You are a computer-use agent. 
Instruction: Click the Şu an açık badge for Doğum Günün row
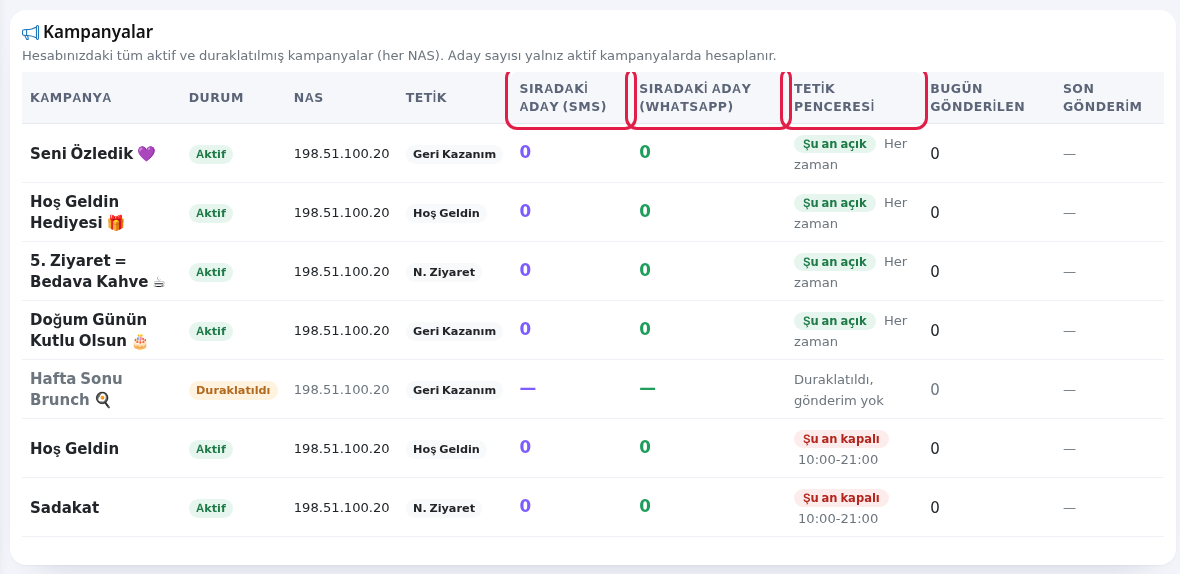click(x=835, y=320)
